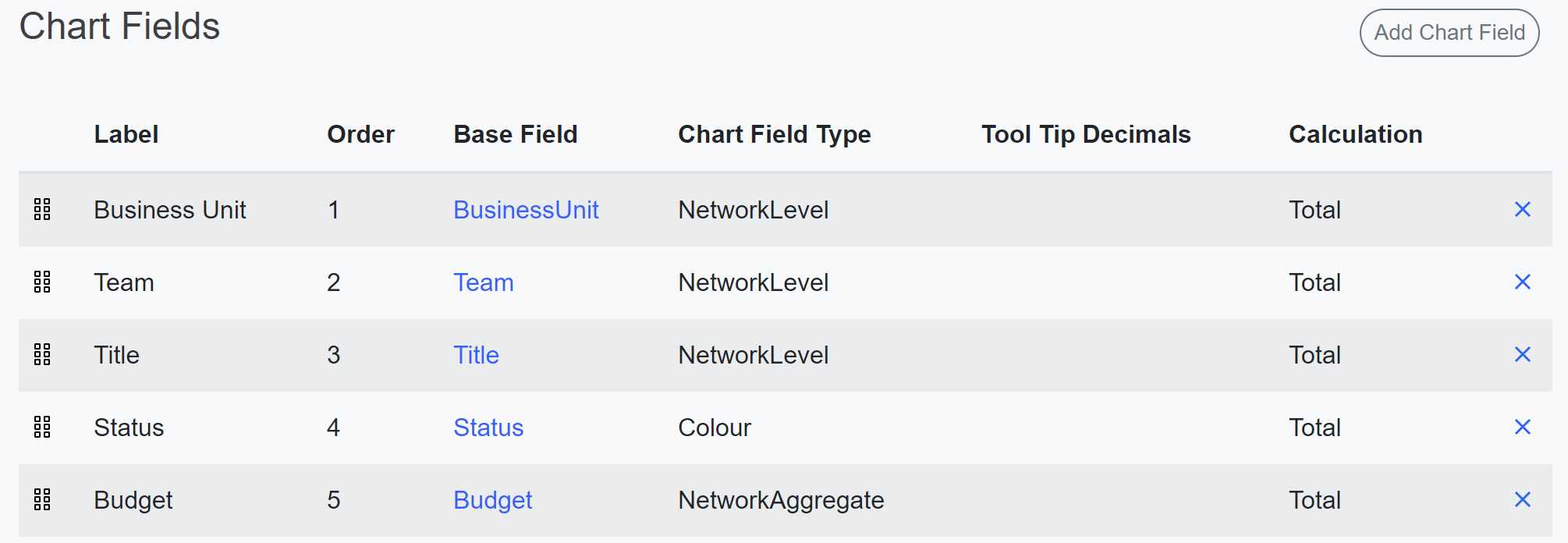Screen dimensions: 1568x543
Task: Follow the Title base field link
Action: tap(476, 355)
